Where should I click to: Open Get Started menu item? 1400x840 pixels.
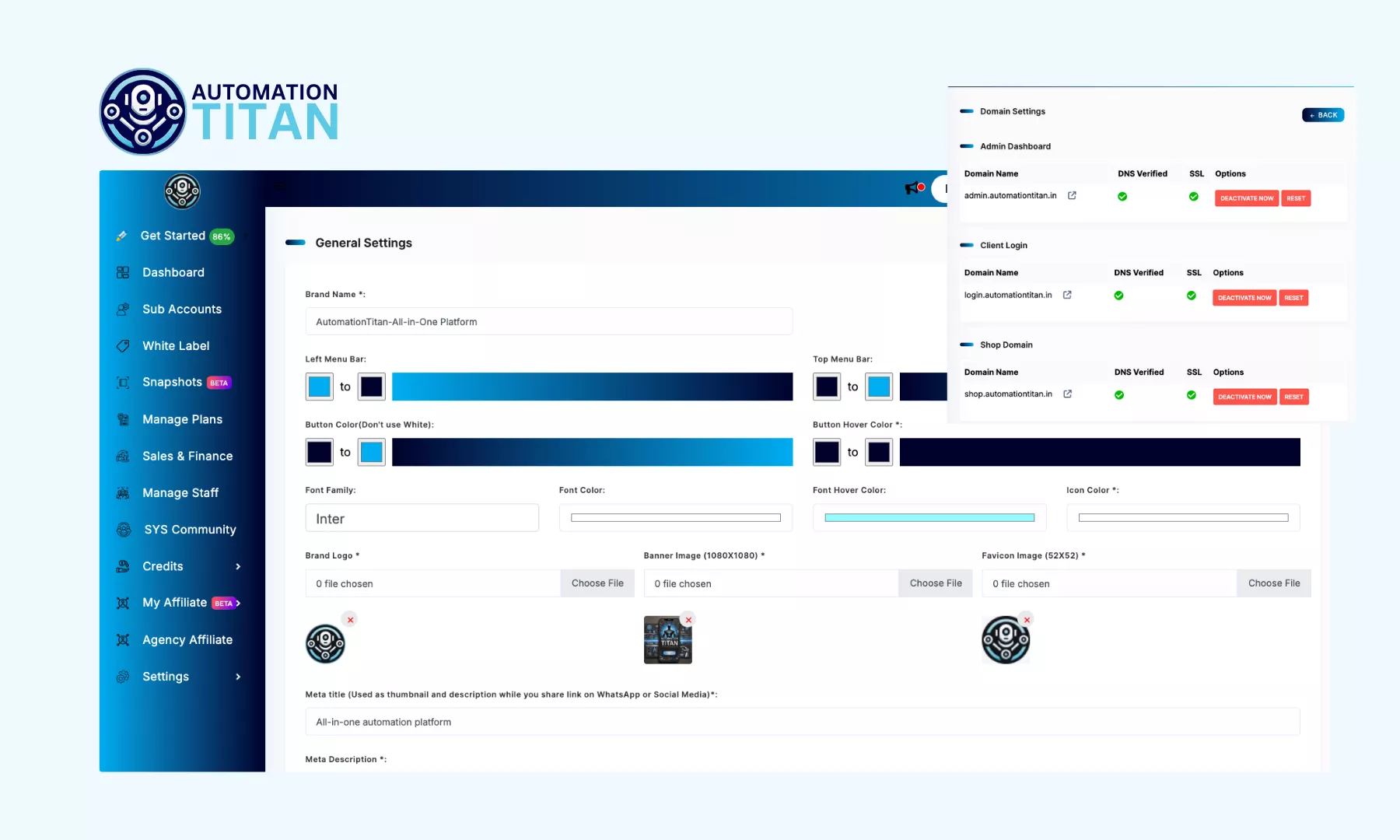[173, 236]
